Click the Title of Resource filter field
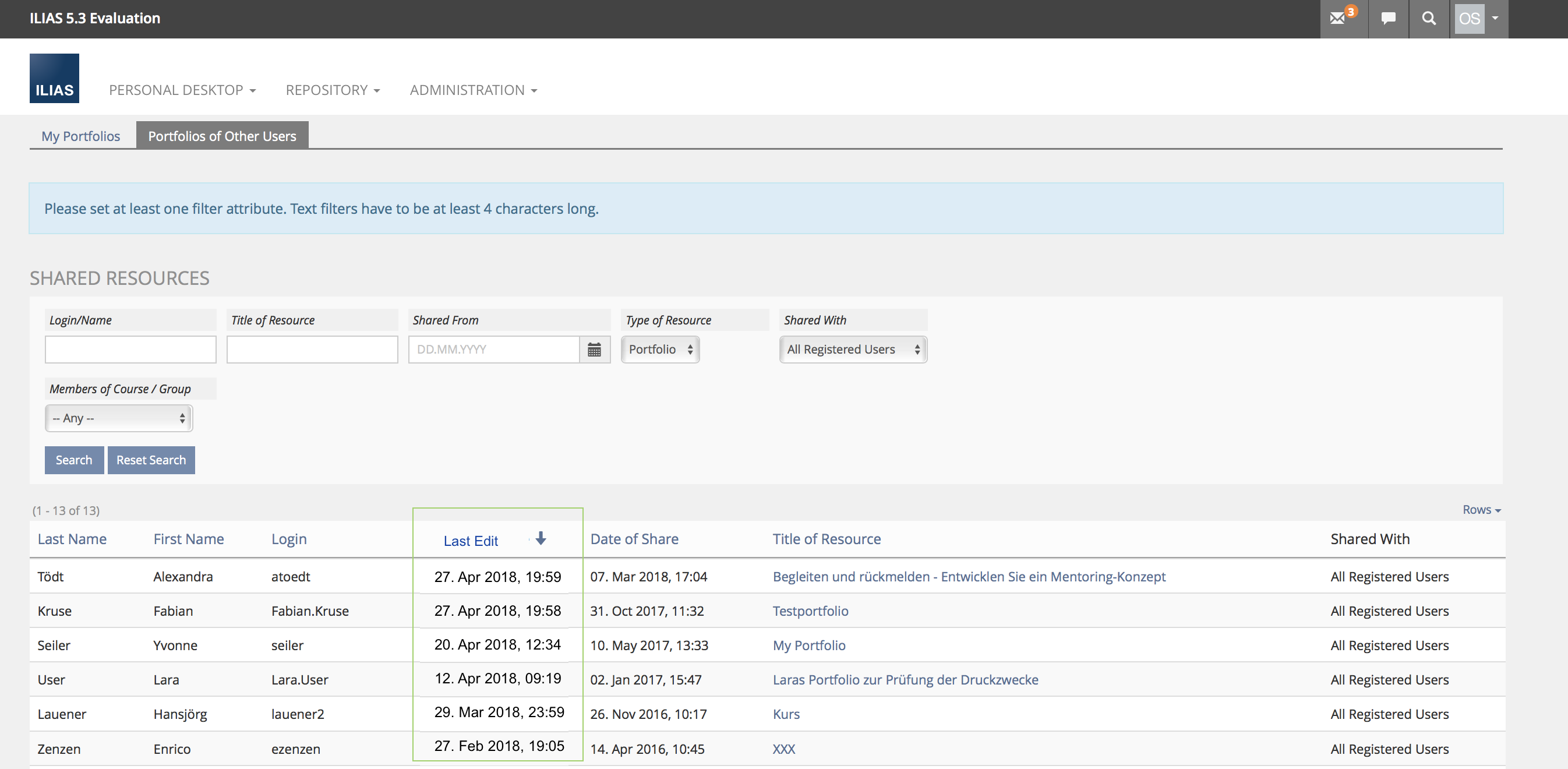The height and width of the screenshot is (769, 1568). pos(312,350)
